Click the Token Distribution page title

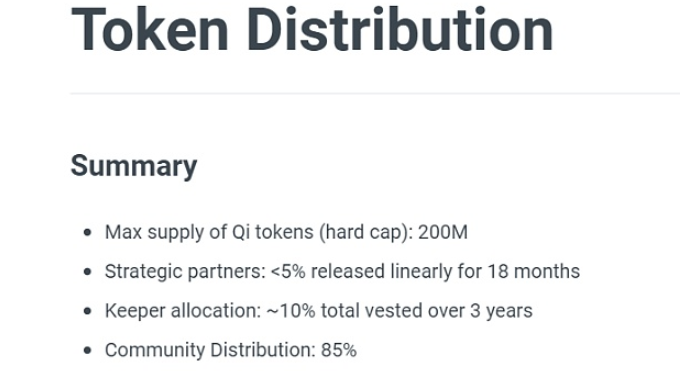click(312, 30)
